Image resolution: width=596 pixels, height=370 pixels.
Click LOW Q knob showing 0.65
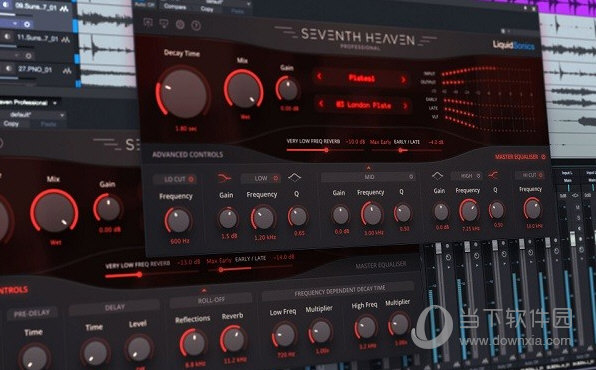[x=298, y=216]
